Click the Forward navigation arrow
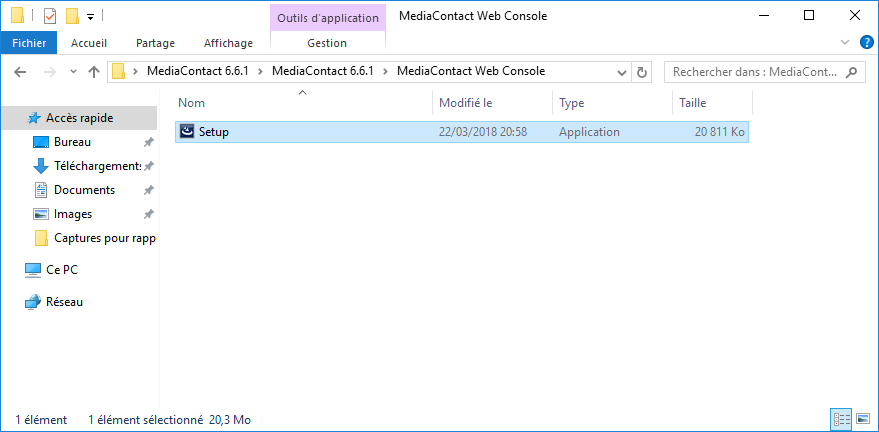The image size is (879, 432). [x=50, y=72]
